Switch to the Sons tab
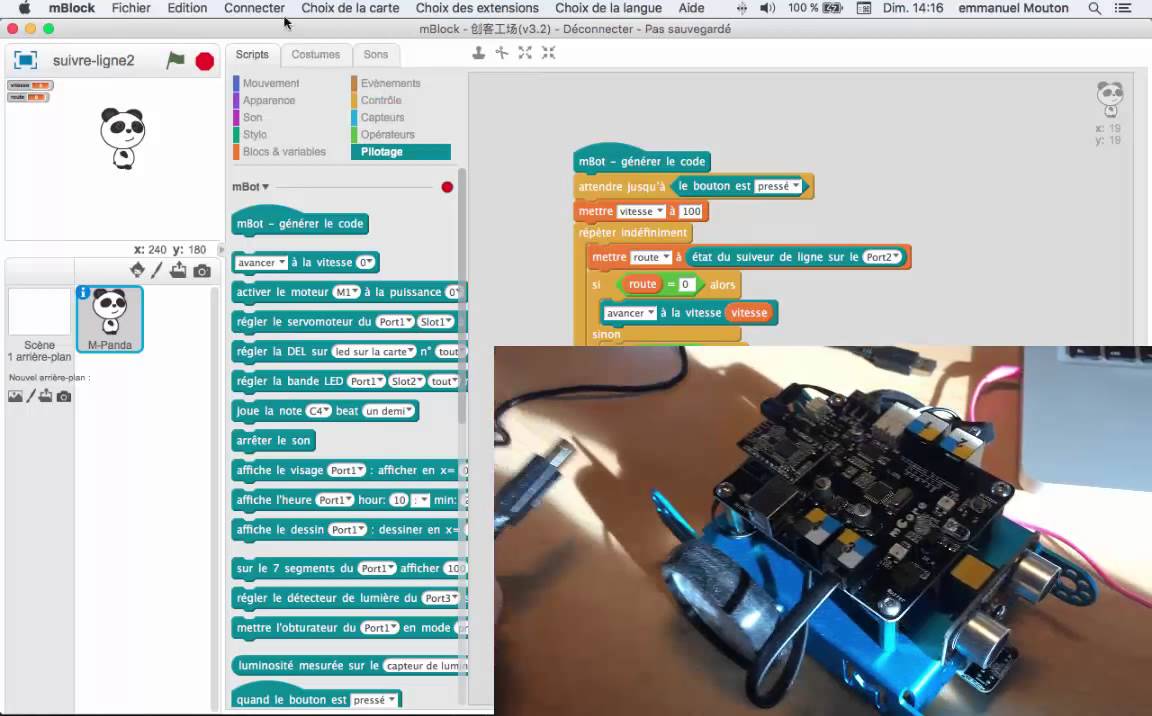The width and height of the screenshot is (1152, 716). click(x=375, y=54)
